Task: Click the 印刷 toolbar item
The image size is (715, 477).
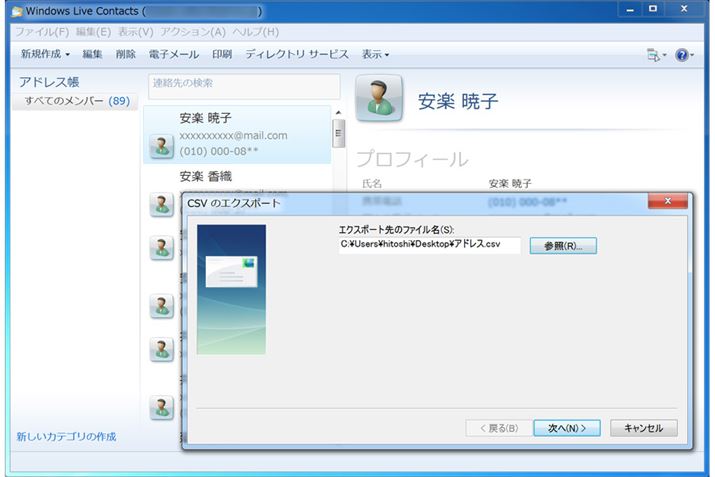Action: 222,54
